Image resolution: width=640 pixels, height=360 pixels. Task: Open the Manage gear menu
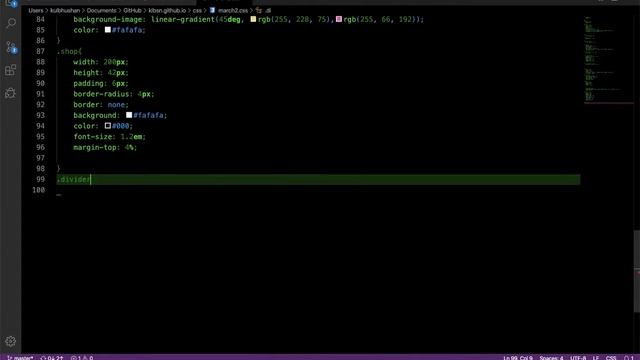(x=11, y=341)
